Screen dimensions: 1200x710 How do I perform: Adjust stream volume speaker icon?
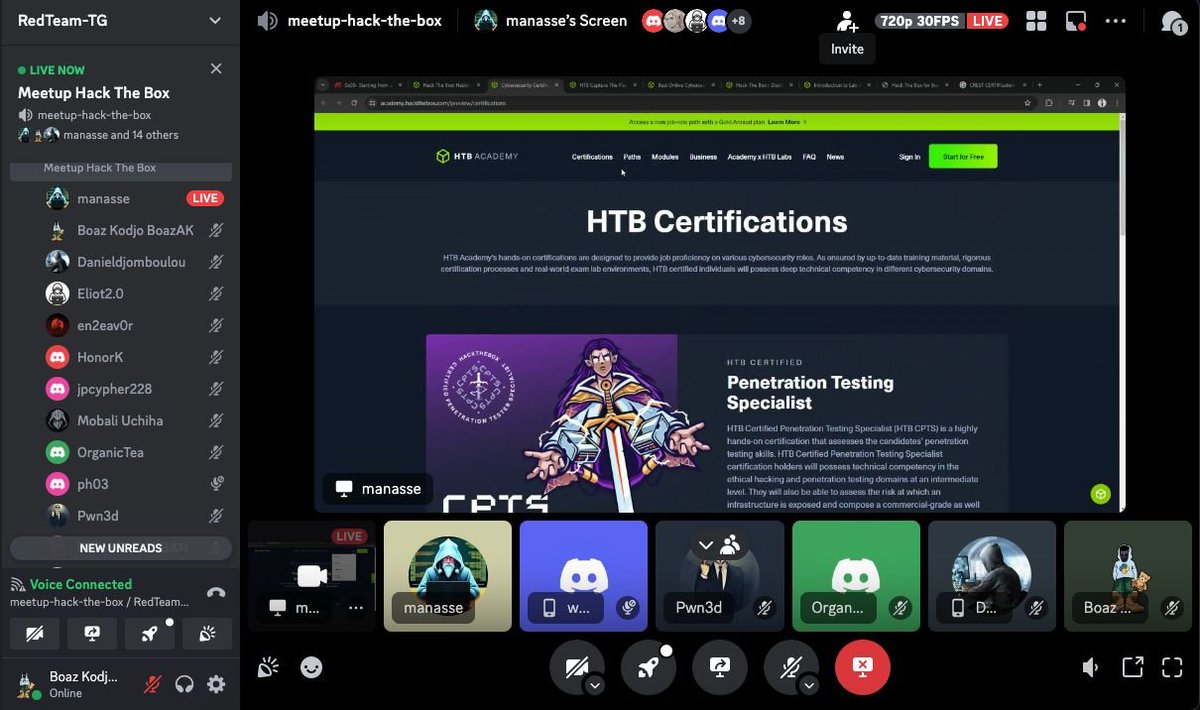click(1092, 667)
